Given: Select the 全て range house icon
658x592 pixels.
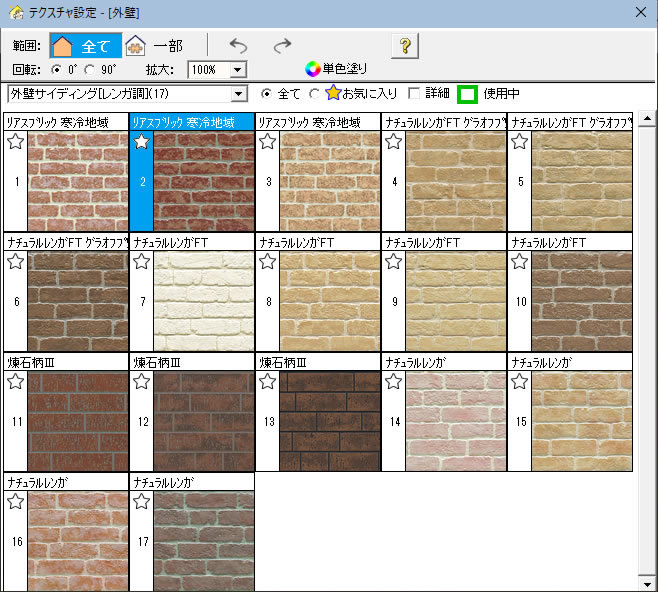Looking at the screenshot, I should click(62, 46).
